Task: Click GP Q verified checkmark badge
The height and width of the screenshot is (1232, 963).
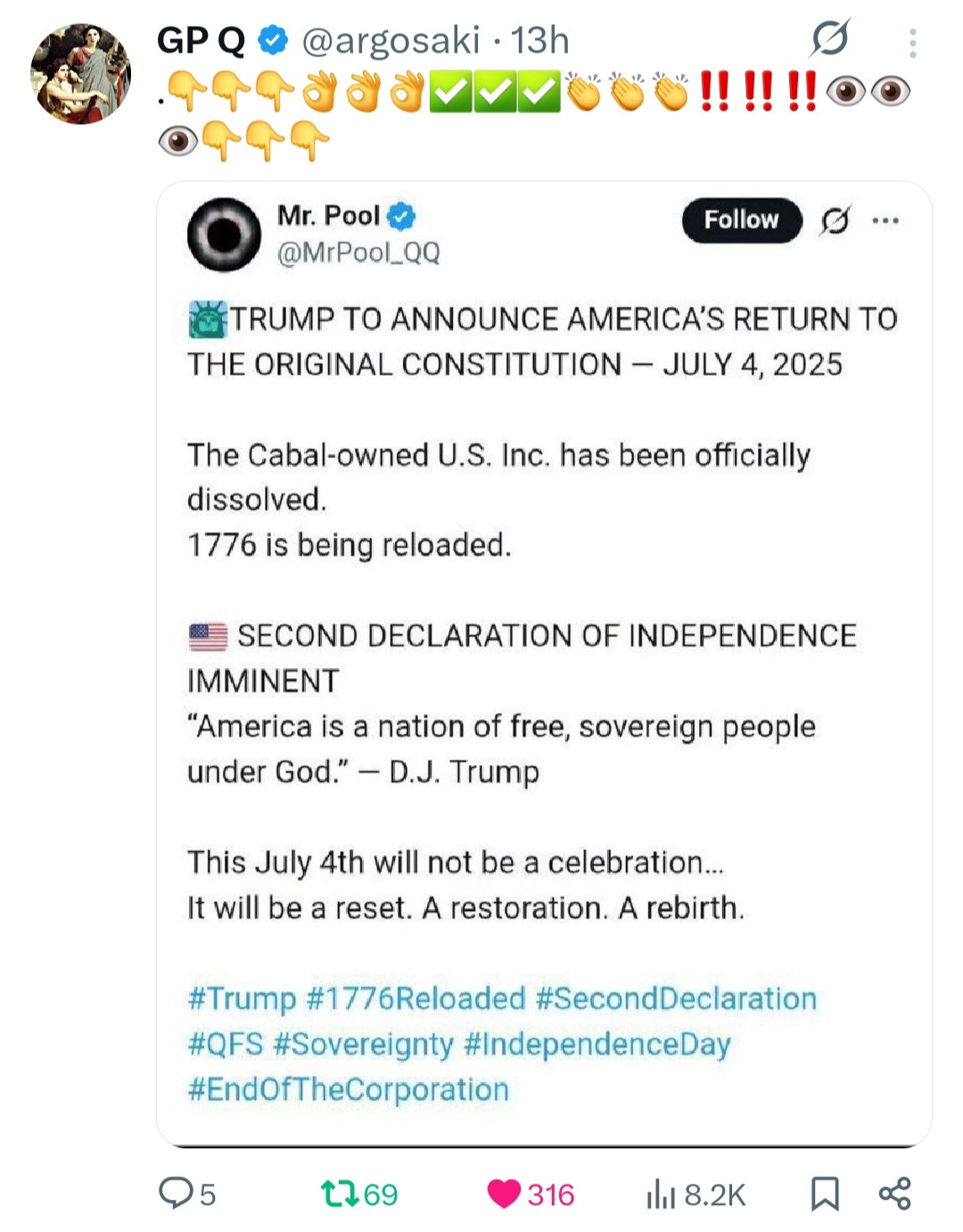Action: pyautogui.click(x=273, y=40)
